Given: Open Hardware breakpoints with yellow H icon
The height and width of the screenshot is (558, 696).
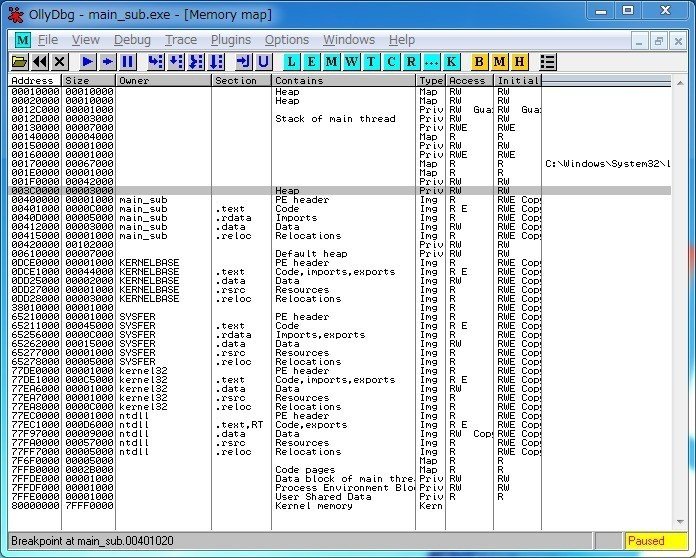Looking at the screenshot, I should pyautogui.click(x=519, y=62).
